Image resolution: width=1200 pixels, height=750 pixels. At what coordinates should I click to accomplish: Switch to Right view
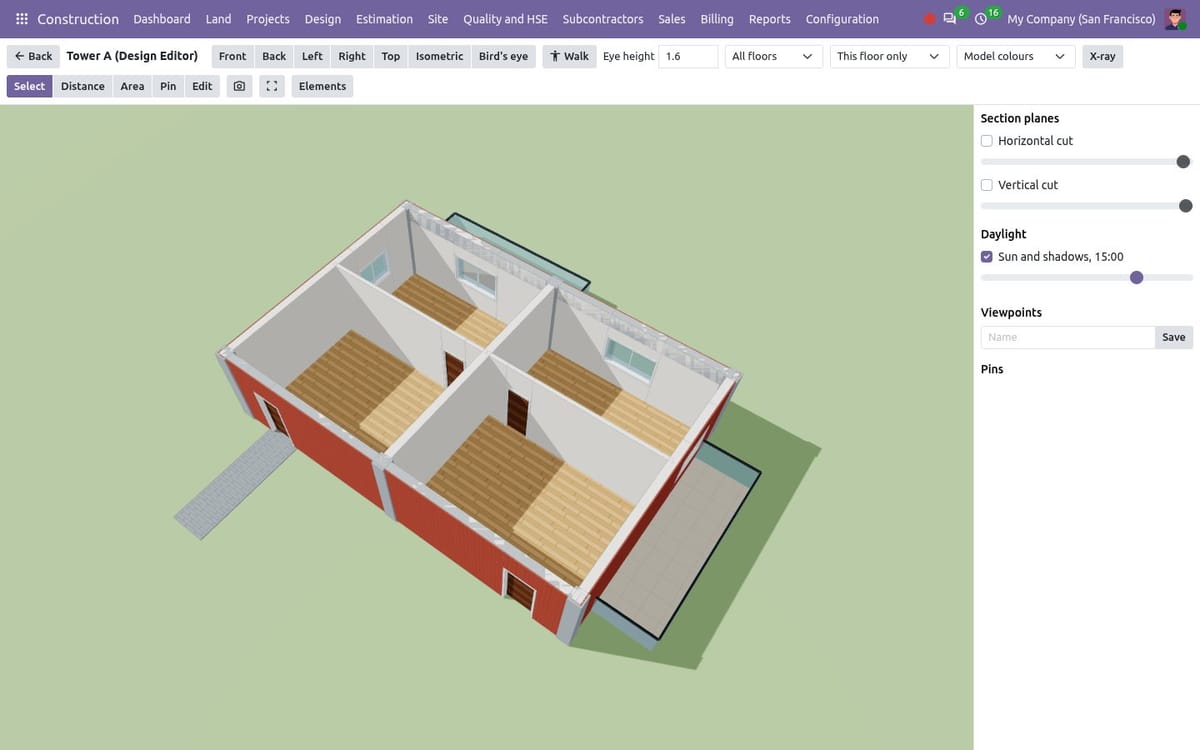click(352, 56)
